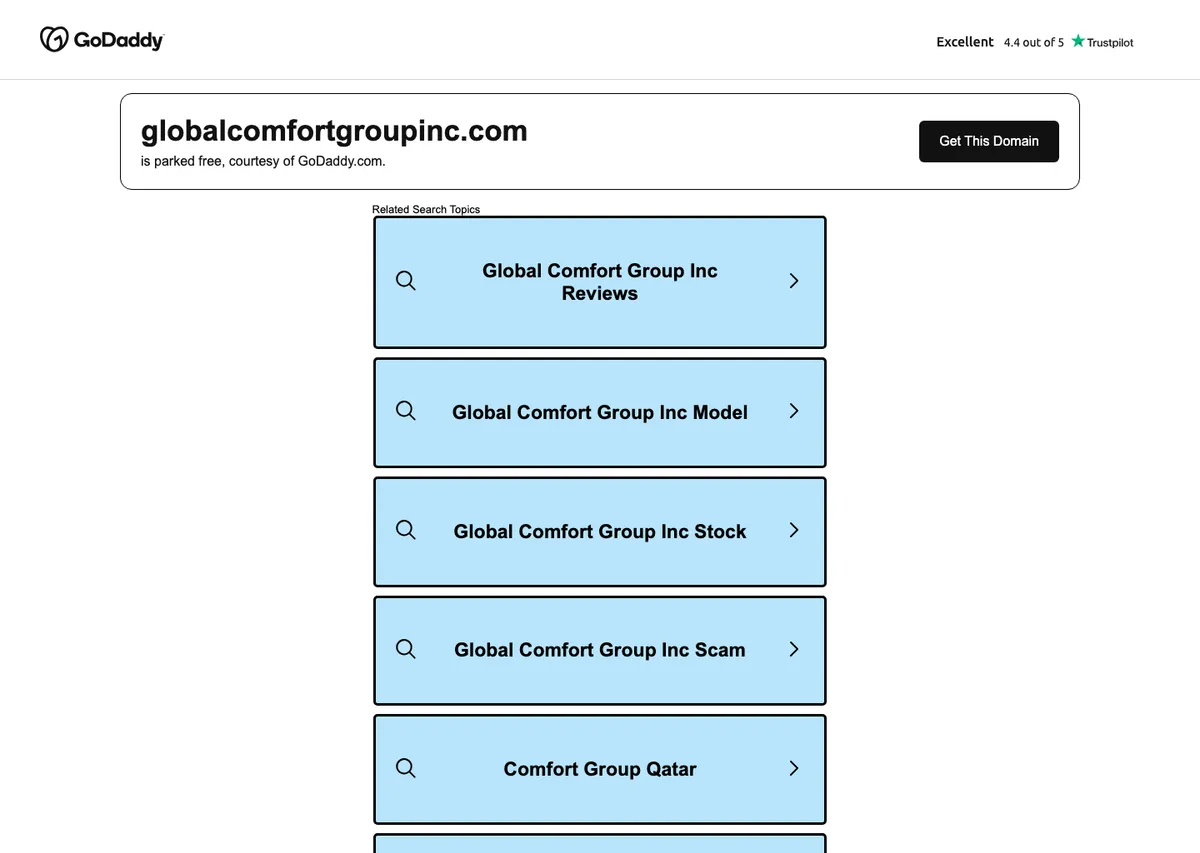Viewport: 1200px width, 853px height.
Task: Click search icon beside Global Comfort Group Inc Reviews
Action: (x=405, y=281)
